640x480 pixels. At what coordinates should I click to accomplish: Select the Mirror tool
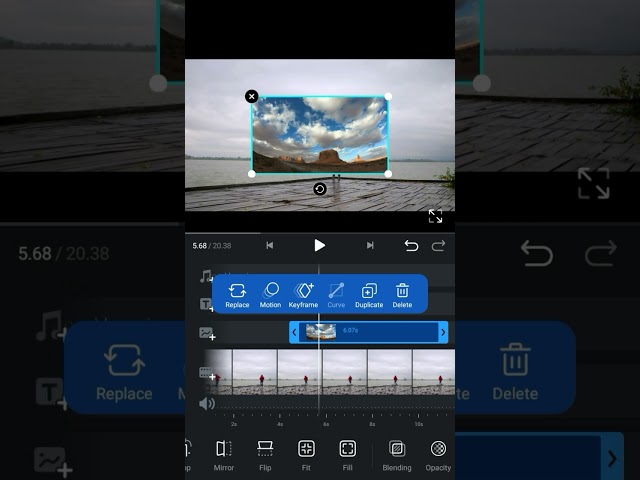(224, 456)
